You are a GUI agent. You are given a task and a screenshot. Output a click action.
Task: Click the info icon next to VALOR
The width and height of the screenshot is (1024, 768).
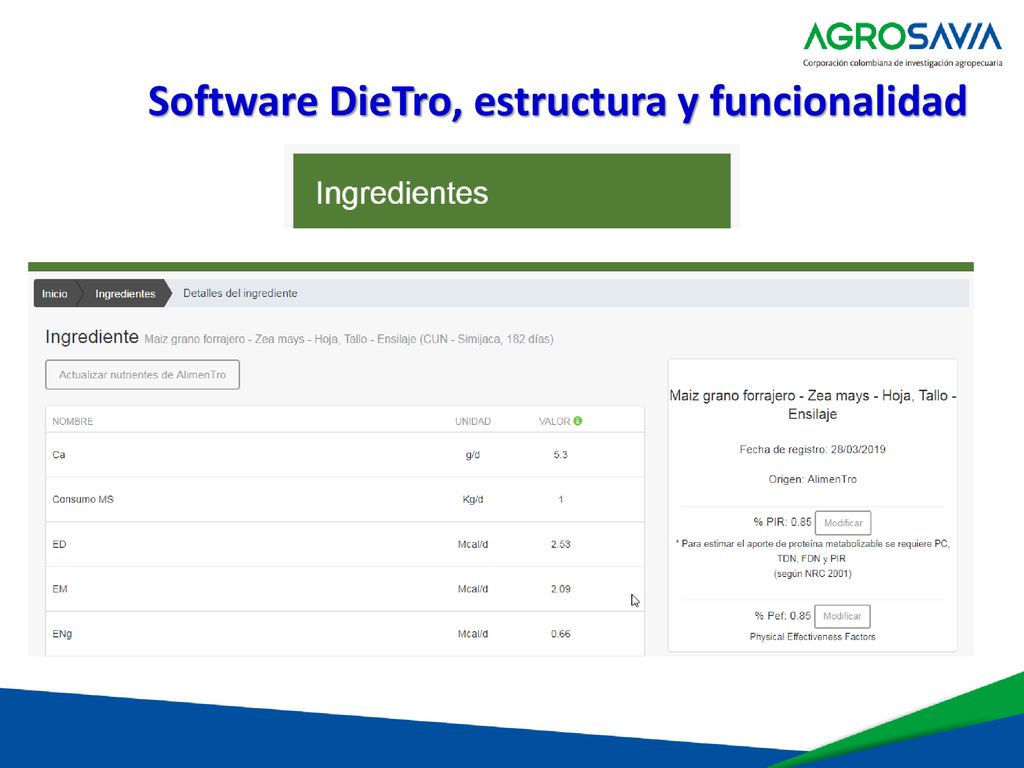tap(578, 421)
